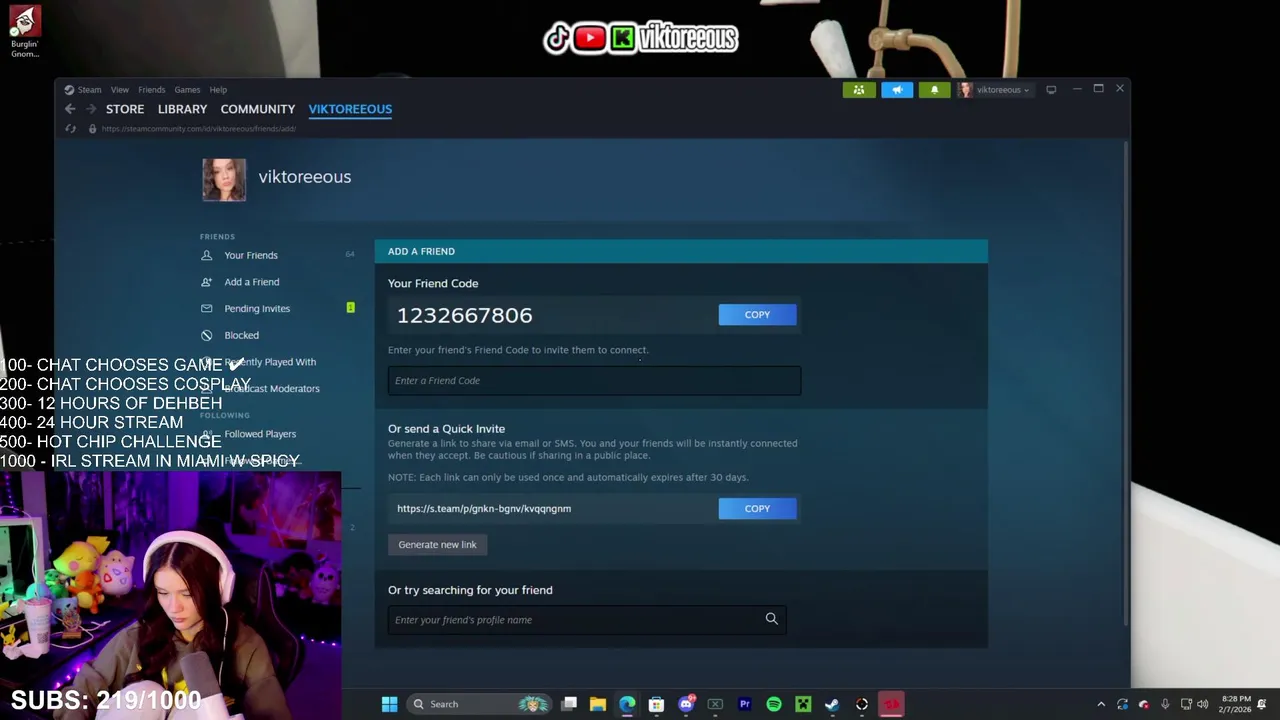Open Minecraft from the taskbar
The image size is (1280, 720).
pos(803,704)
